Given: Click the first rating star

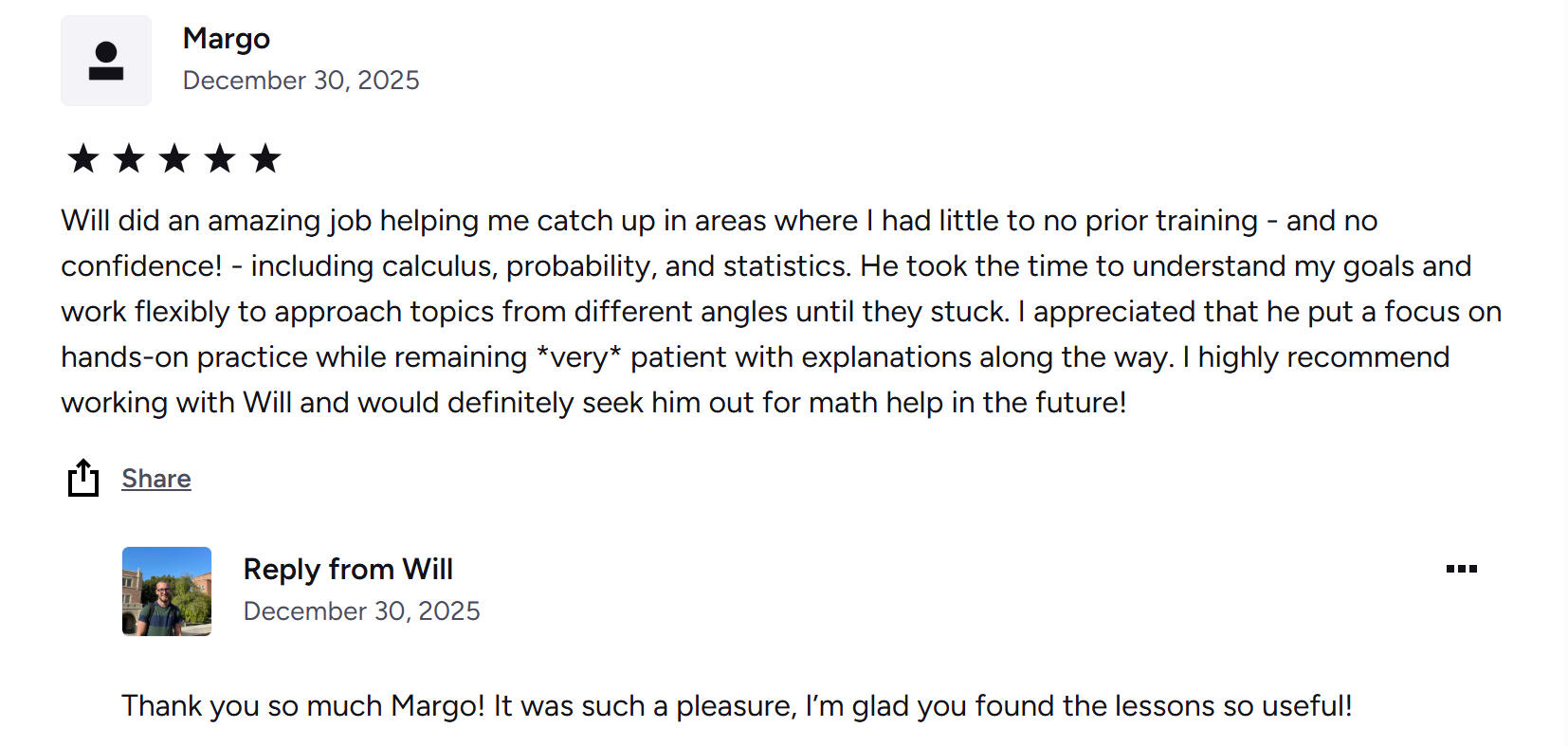Looking at the screenshot, I should (x=83, y=158).
